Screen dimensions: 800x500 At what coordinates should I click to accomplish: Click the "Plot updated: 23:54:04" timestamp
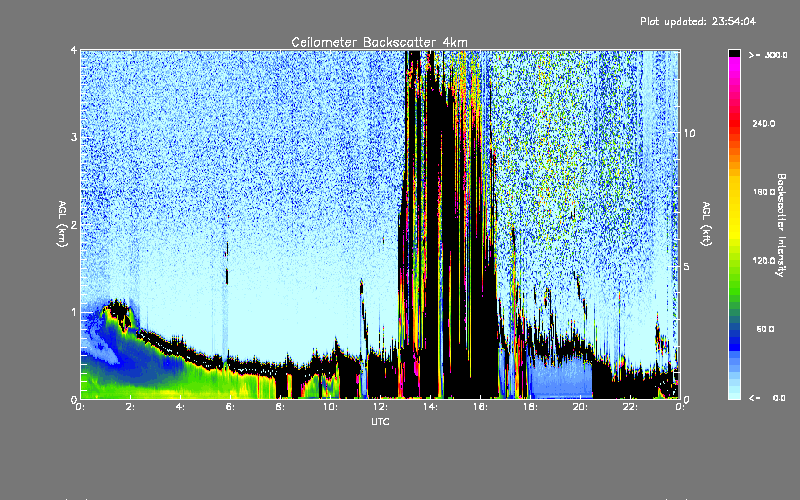click(698, 21)
